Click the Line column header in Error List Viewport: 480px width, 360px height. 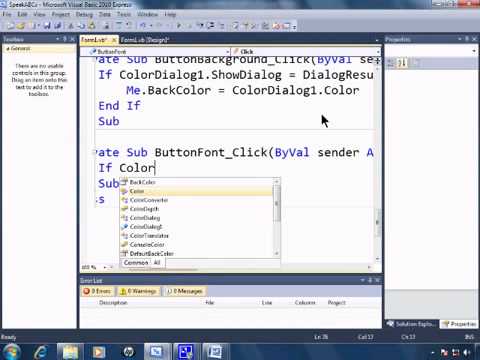tap(267, 303)
